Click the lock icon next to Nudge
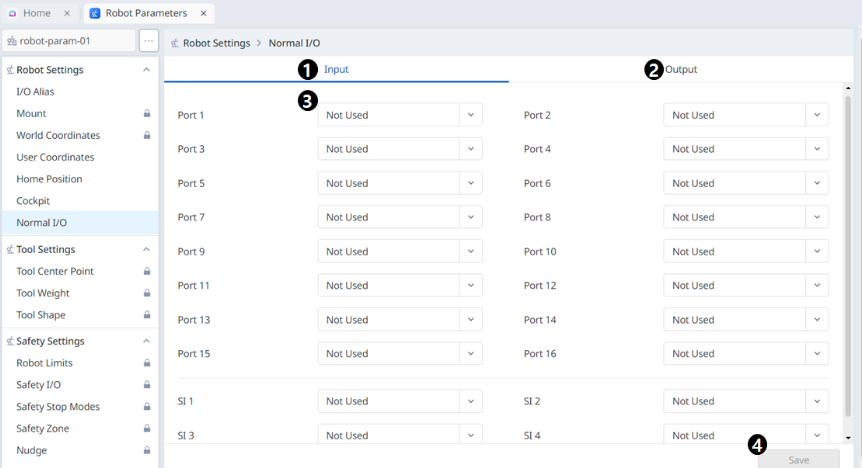This screenshot has width=862, height=468. [x=147, y=451]
